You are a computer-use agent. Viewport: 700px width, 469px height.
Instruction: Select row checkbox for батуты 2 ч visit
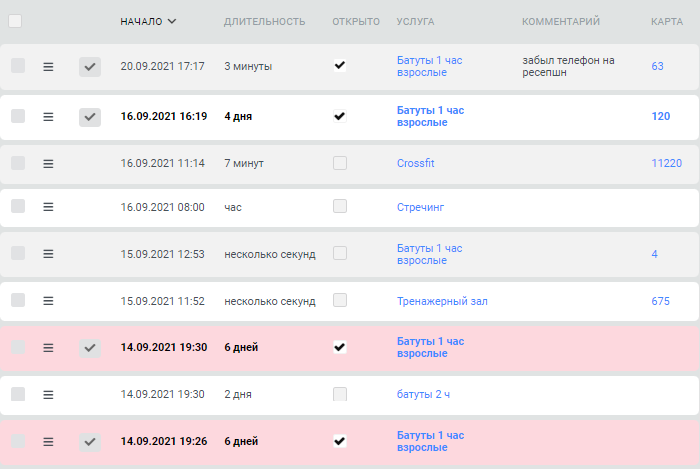point(18,394)
